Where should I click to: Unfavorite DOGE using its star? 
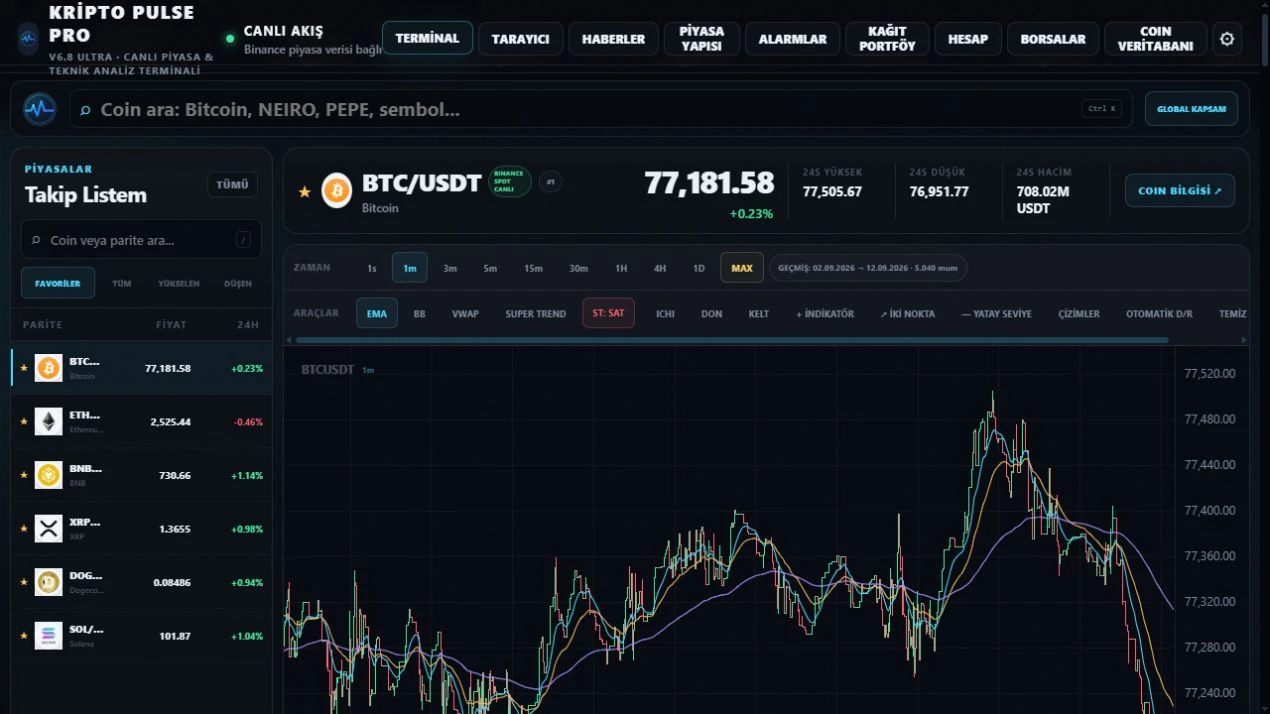[24, 582]
